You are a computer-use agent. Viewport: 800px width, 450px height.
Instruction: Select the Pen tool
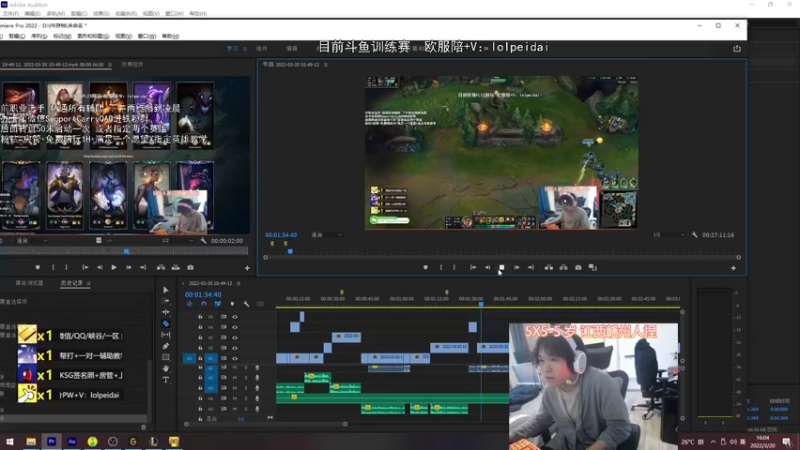pos(166,346)
